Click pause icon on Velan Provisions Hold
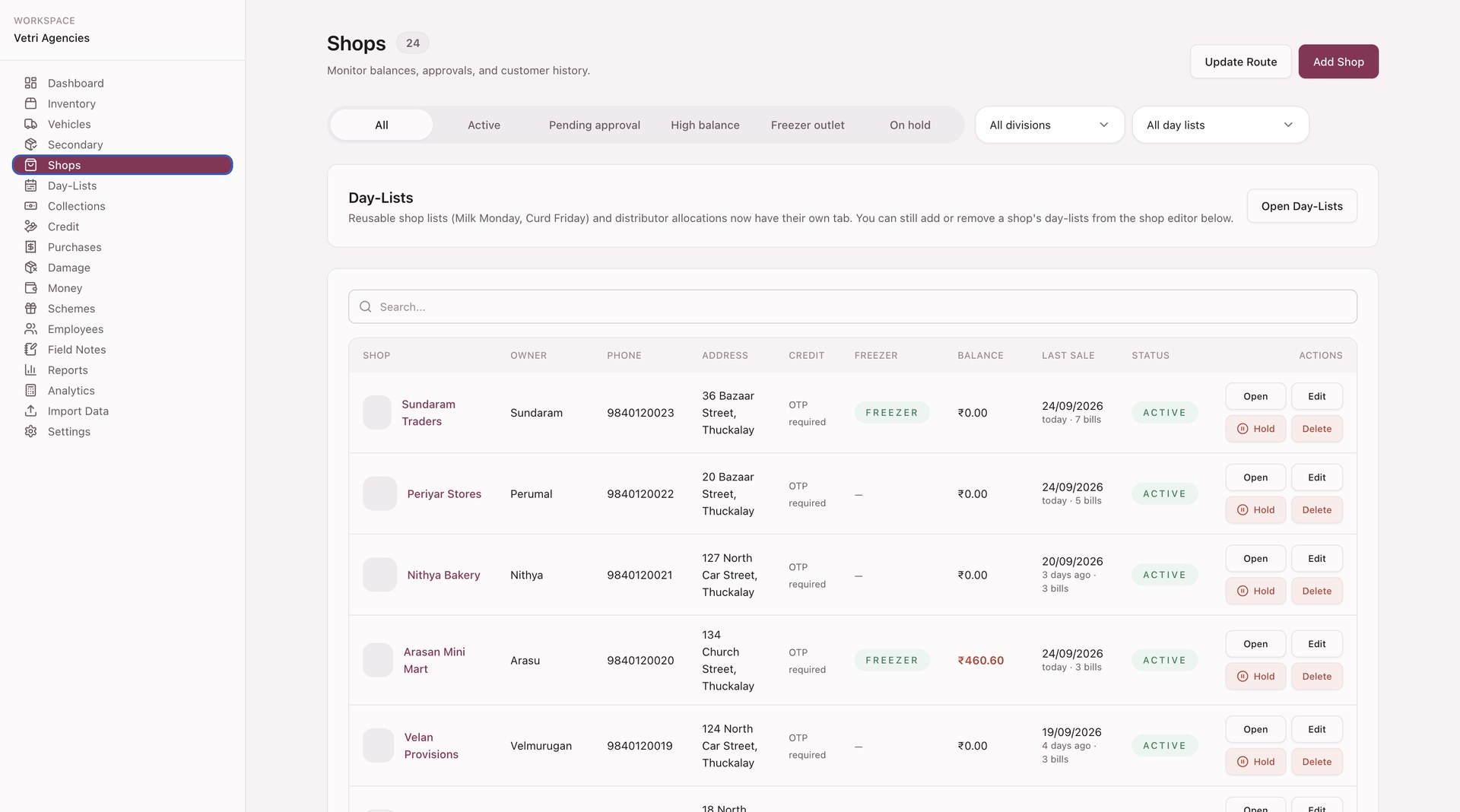Screen dimensions: 1460x812 tap(1243, 762)
